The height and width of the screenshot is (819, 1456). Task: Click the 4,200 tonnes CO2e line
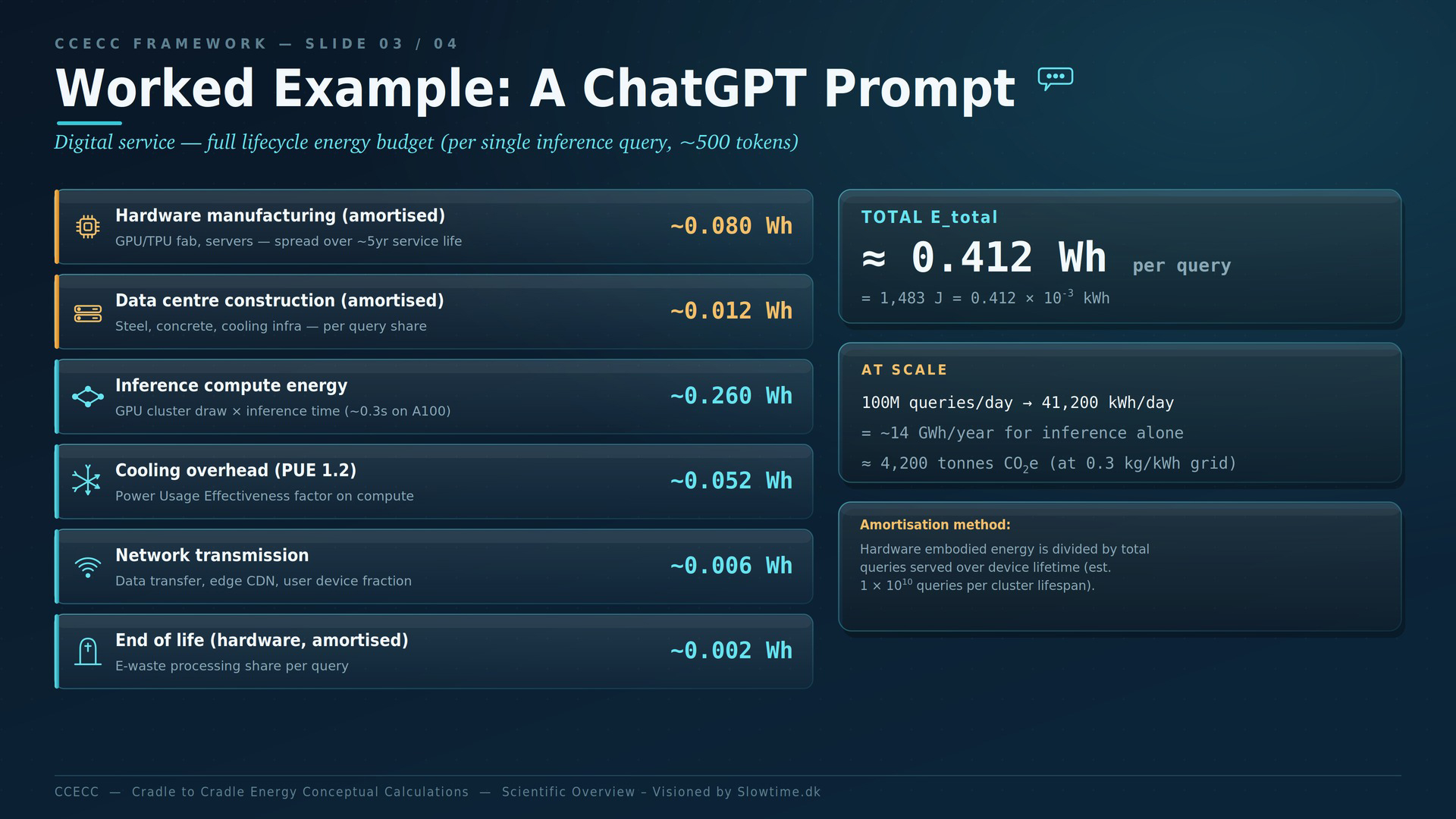[1049, 463]
